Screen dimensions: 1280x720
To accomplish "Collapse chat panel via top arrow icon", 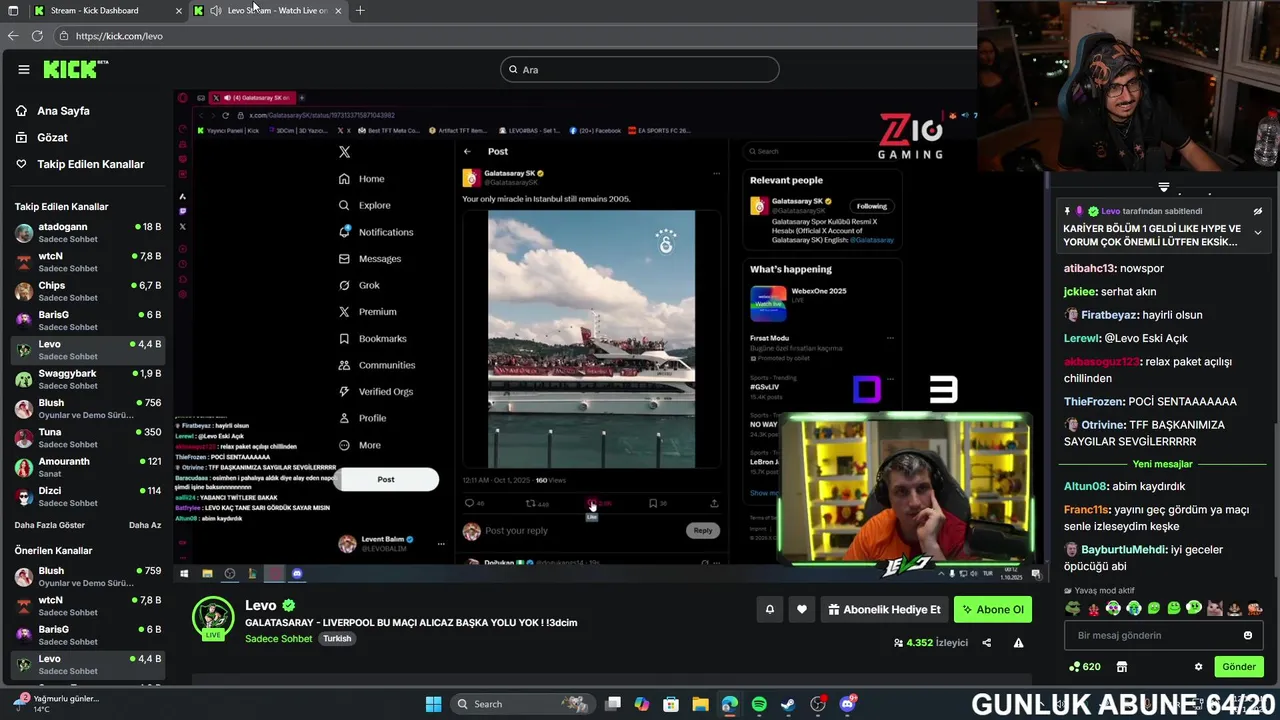I will click(1163, 187).
